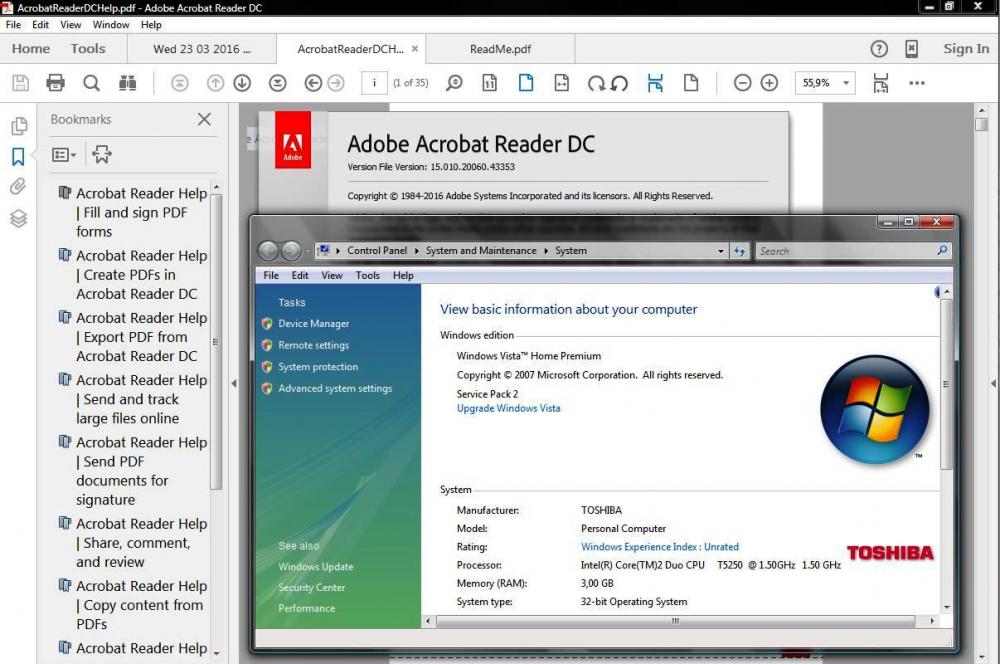Click the Upgrade Windows Vista link
This screenshot has width=1000, height=664.
[x=508, y=408]
